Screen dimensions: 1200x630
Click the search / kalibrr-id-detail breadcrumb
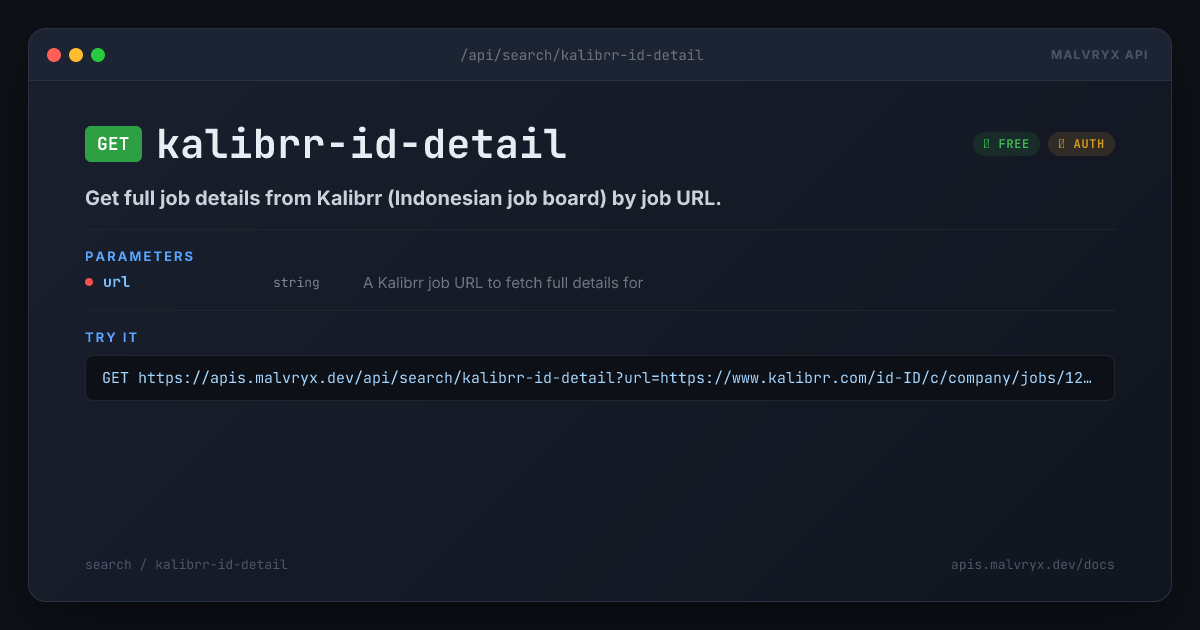click(x=186, y=565)
